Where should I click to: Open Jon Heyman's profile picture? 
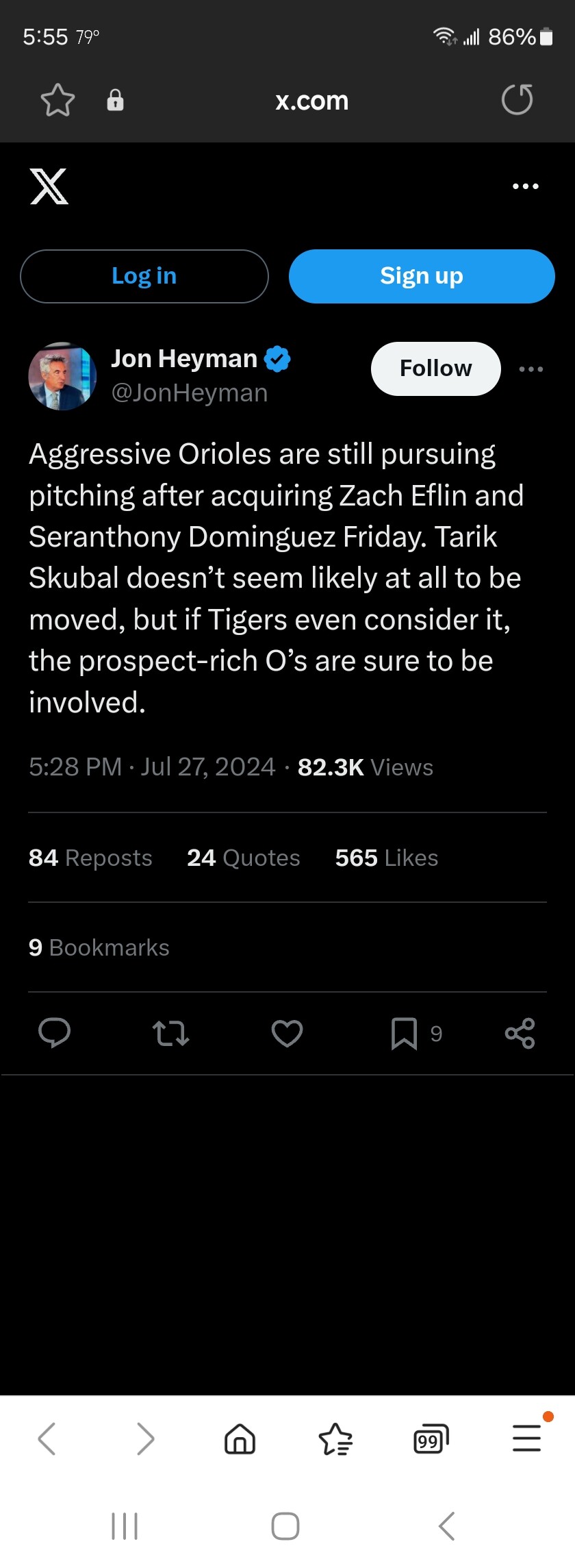tap(62, 376)
